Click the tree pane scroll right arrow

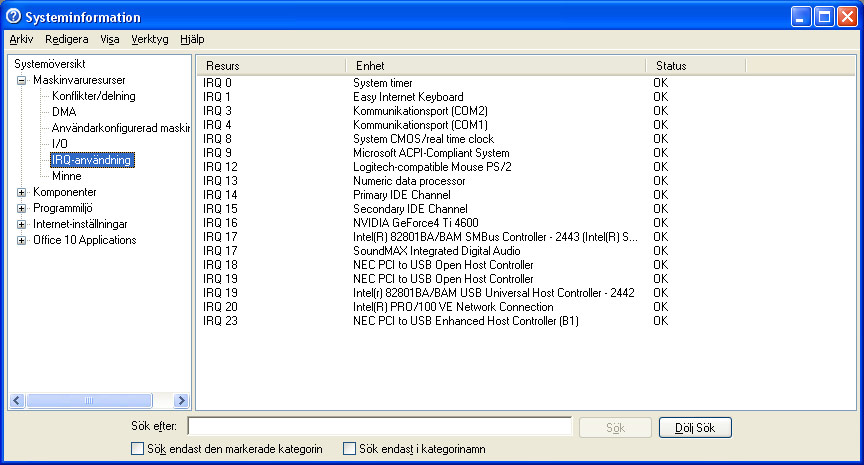(181, 401)
